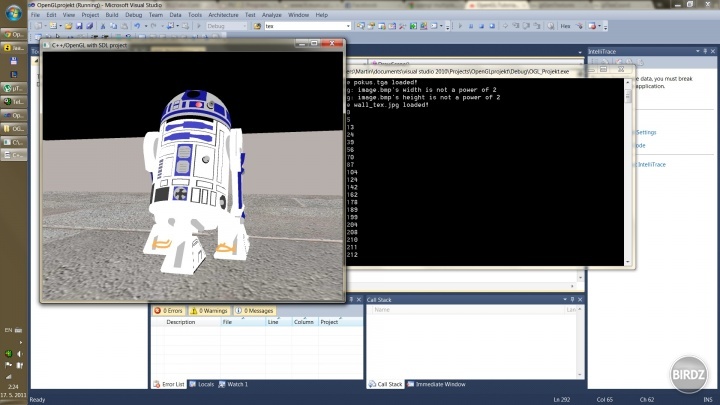Toggle the 0 Messages filter button
The image size is (720, 405).
(x=255, y=311)
